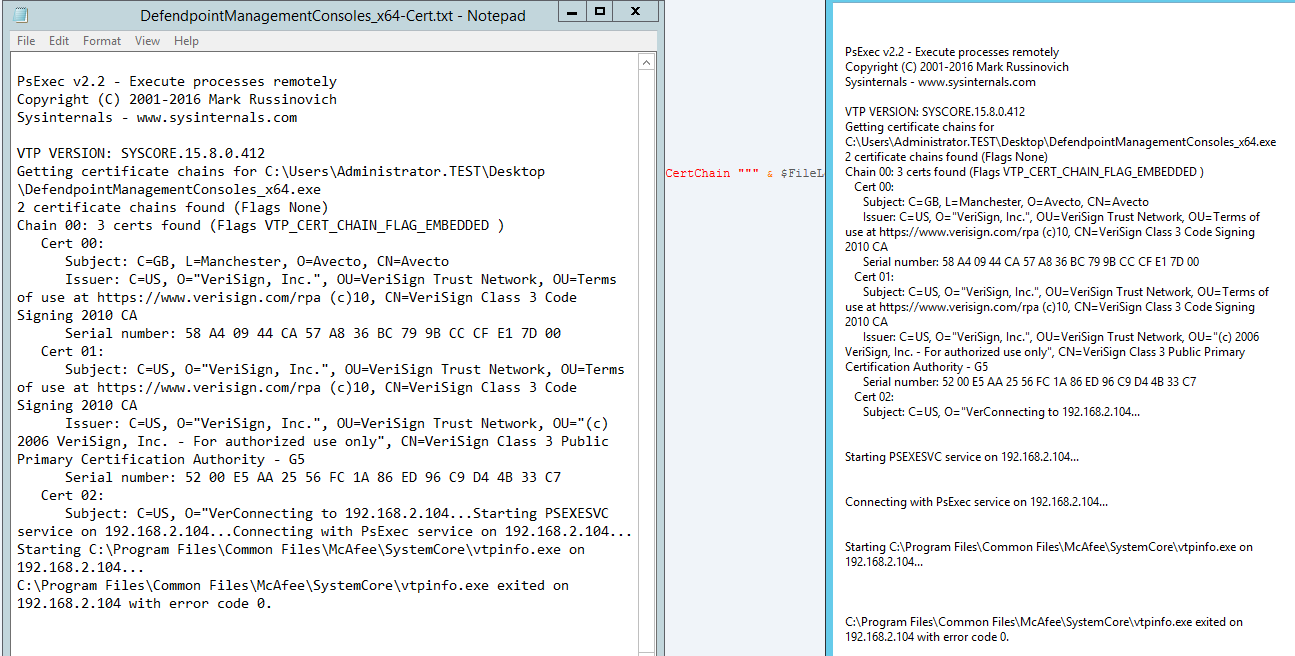The height and width of the screenshot is (656, 1295).
Task: Click 'Cert 02:' line in Notepad
Action: 72,496
